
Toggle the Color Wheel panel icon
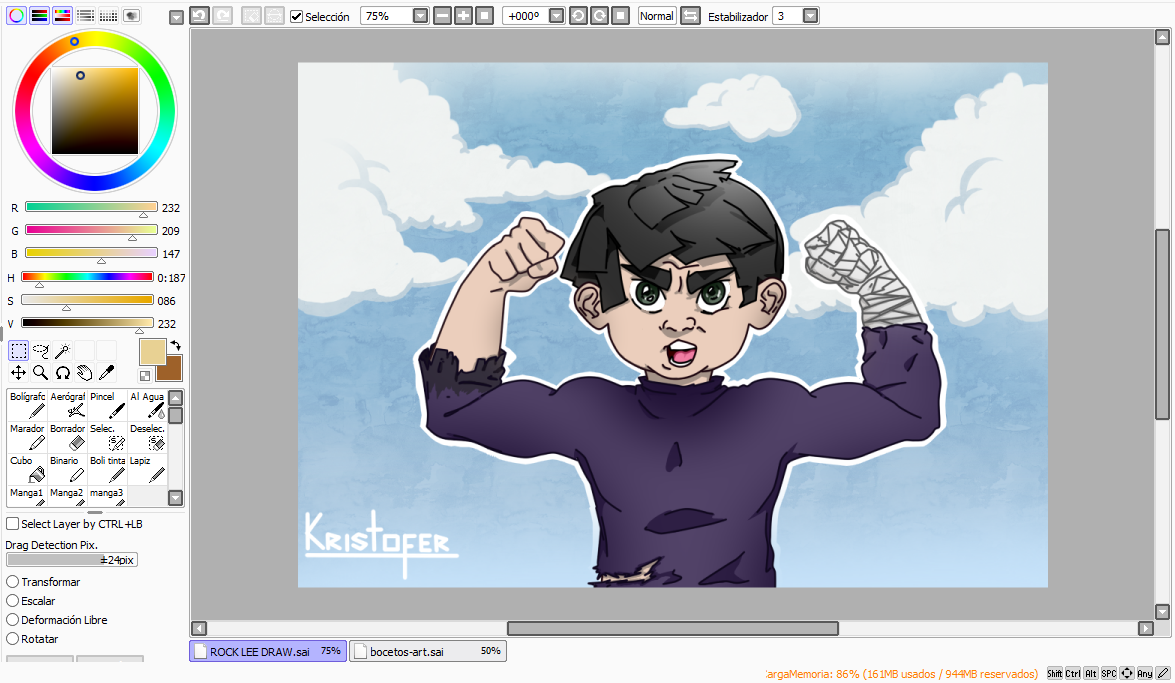16,15
